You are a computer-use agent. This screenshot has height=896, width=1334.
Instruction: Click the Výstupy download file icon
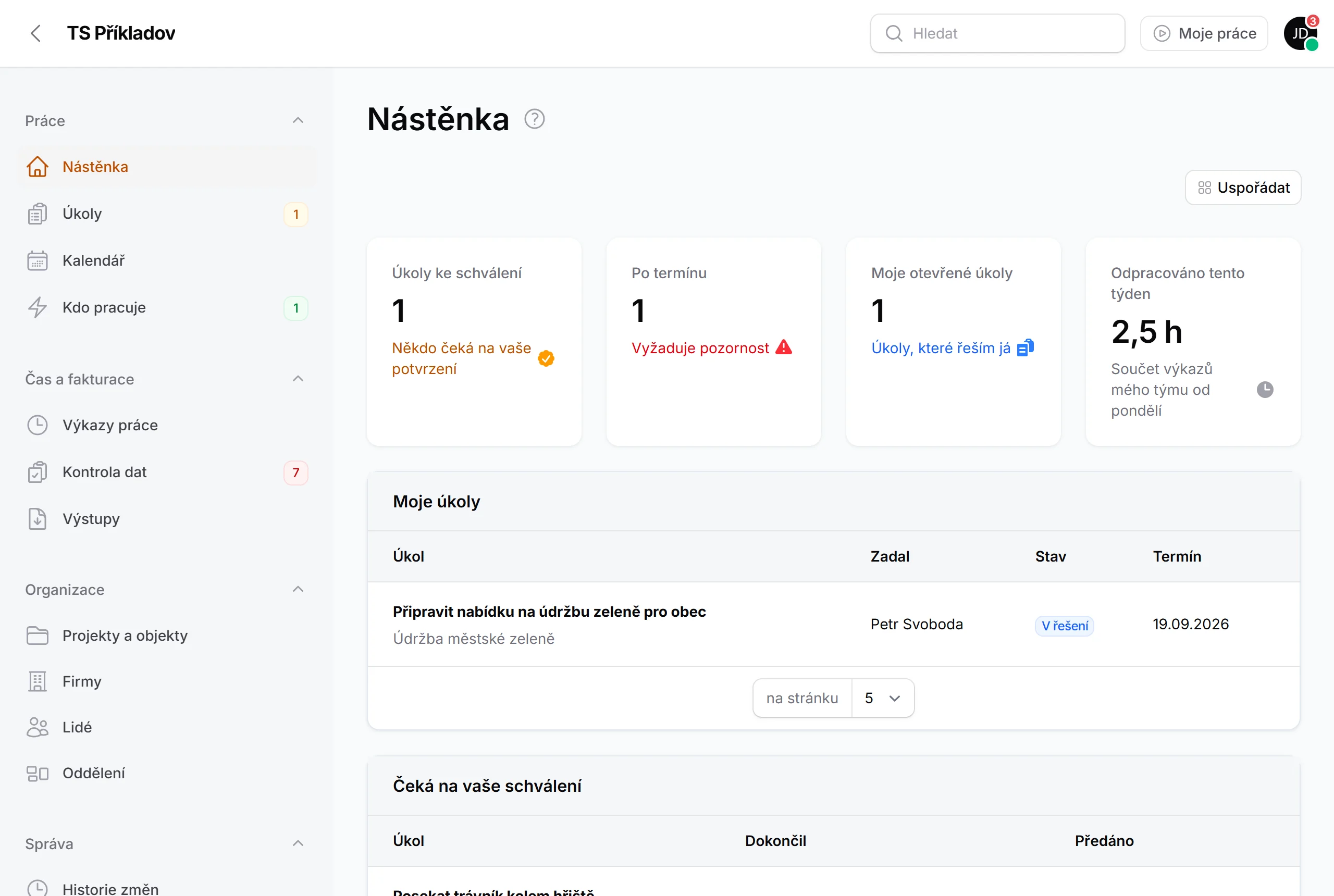click(37, 519)
